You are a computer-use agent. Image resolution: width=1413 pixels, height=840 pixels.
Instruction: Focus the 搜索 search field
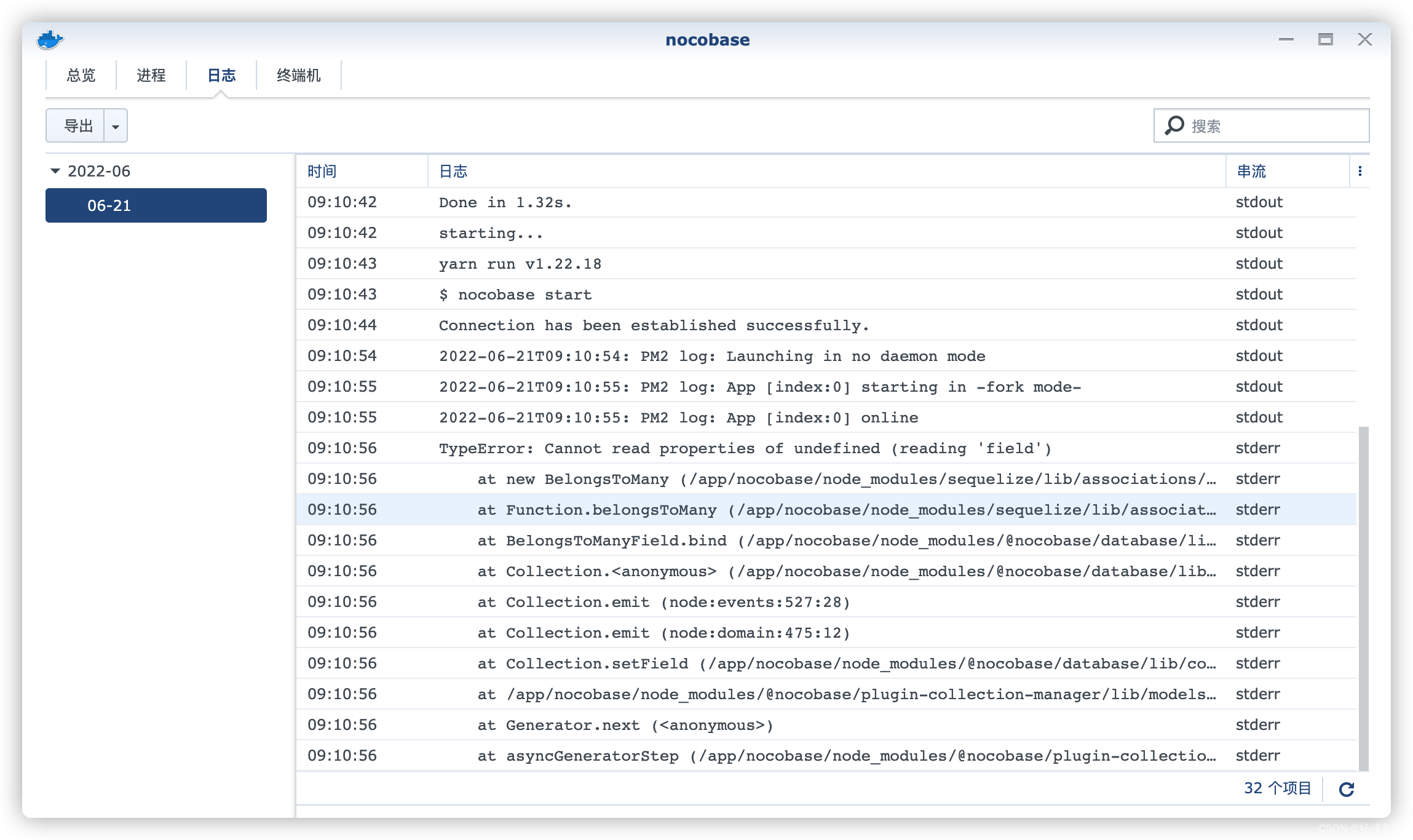[1262, 125]
